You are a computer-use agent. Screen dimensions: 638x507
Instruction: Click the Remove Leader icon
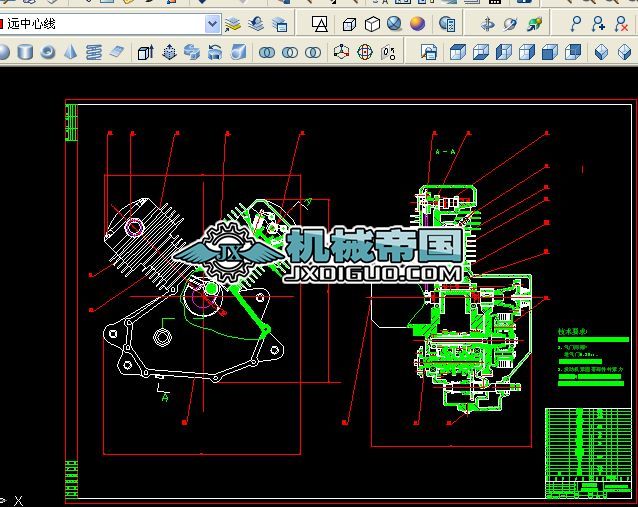tap(621, 24)
